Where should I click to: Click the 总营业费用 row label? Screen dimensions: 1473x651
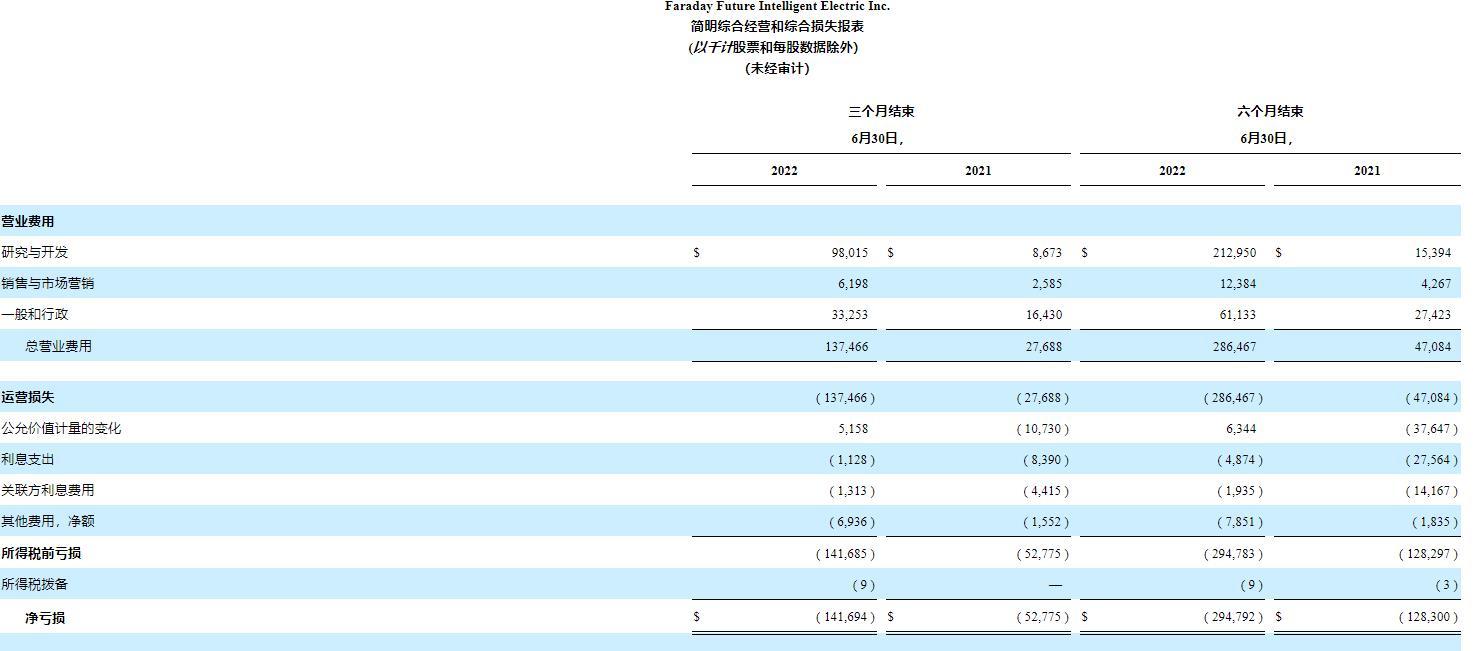click(x=59, y=346)
